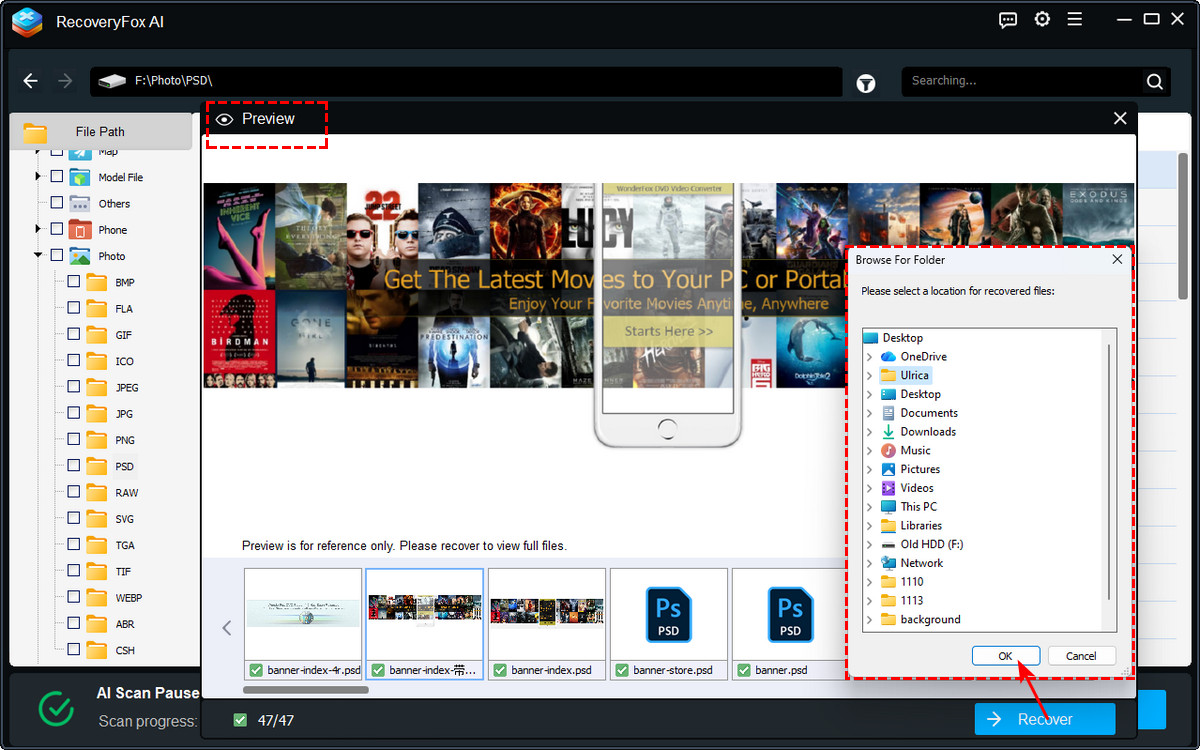
Task: Go back with the left arrow
Action: [31, 81]
